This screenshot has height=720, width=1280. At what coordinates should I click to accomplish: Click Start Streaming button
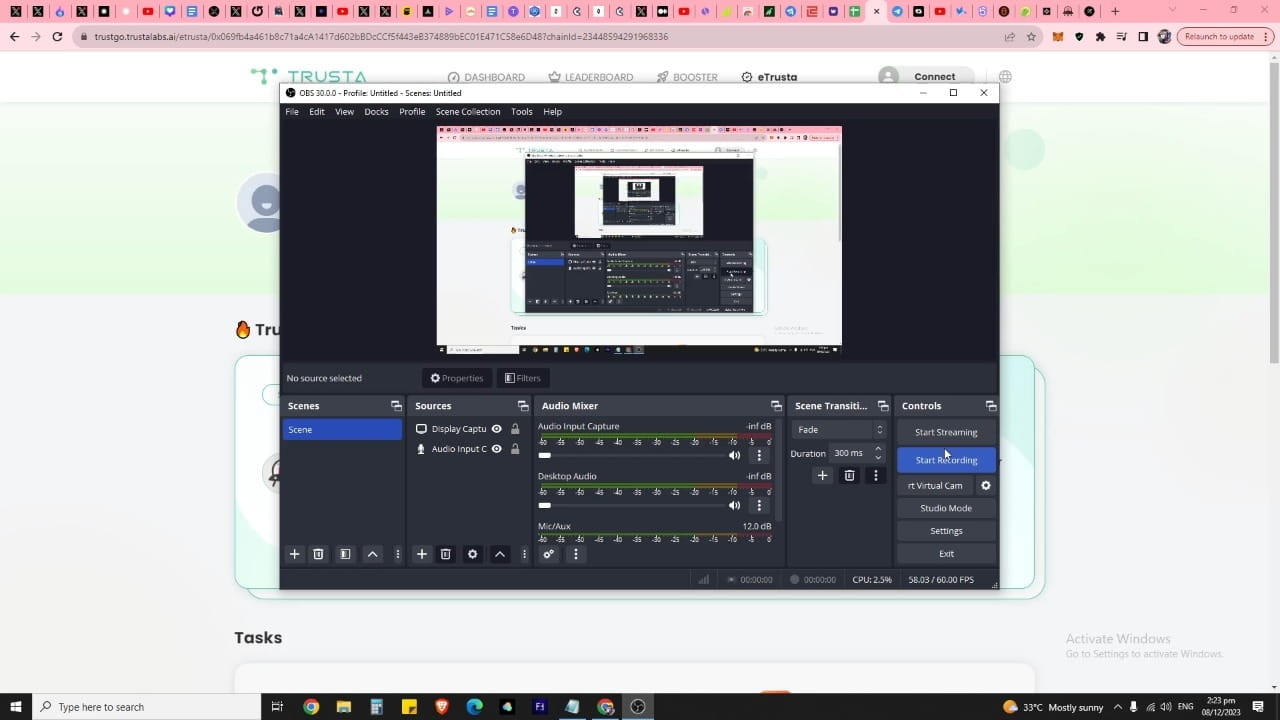click(x=946, y=432)
